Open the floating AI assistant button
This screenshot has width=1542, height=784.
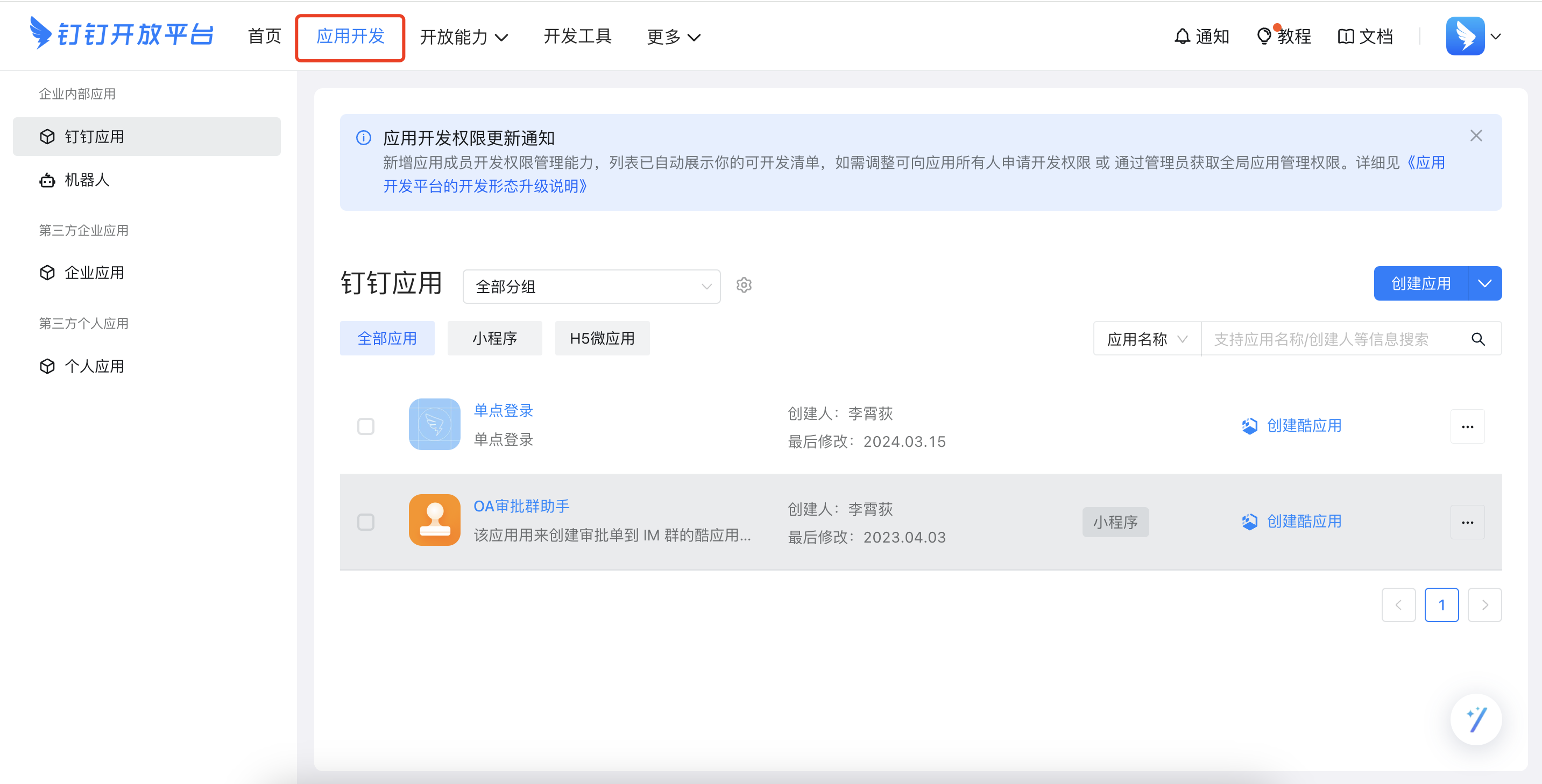tap(1476, 719)
